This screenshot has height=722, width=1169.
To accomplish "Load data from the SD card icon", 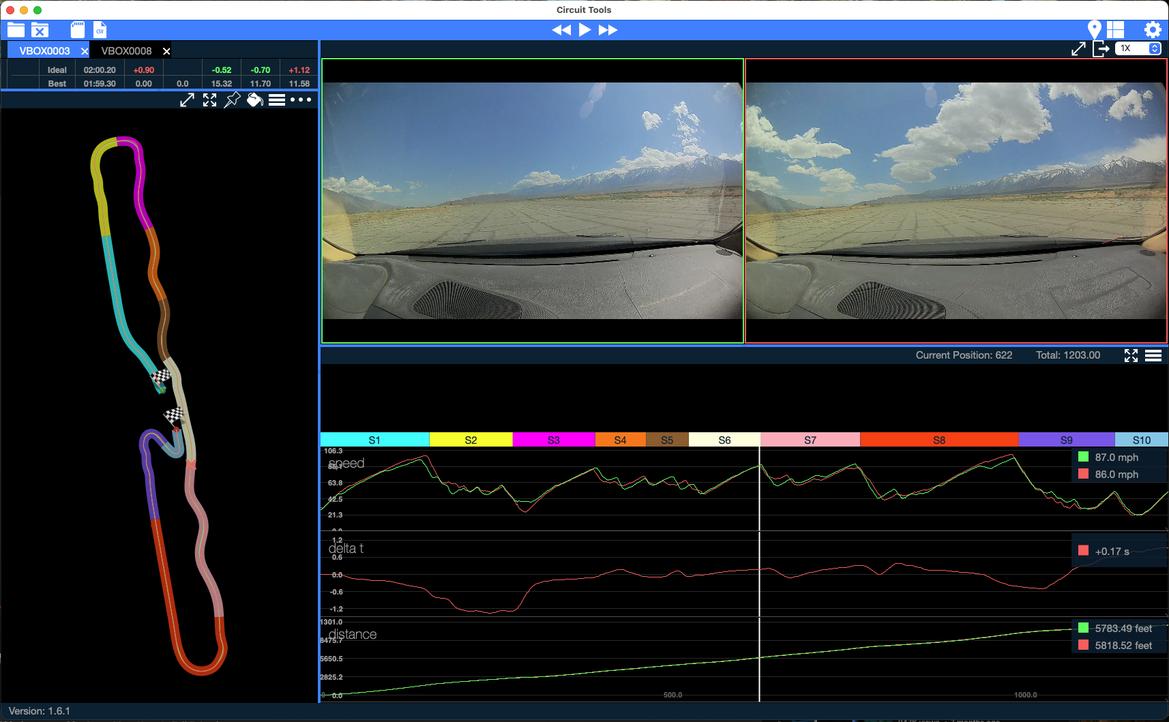I will [77, 30].
